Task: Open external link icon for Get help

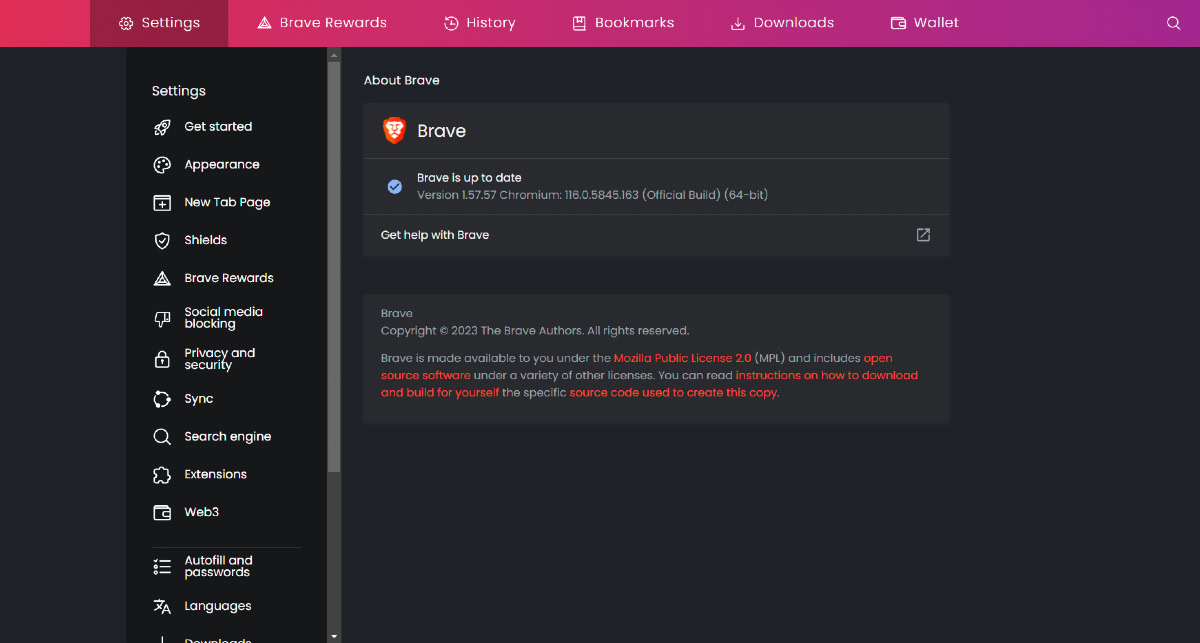Action: tap(923, 235)
